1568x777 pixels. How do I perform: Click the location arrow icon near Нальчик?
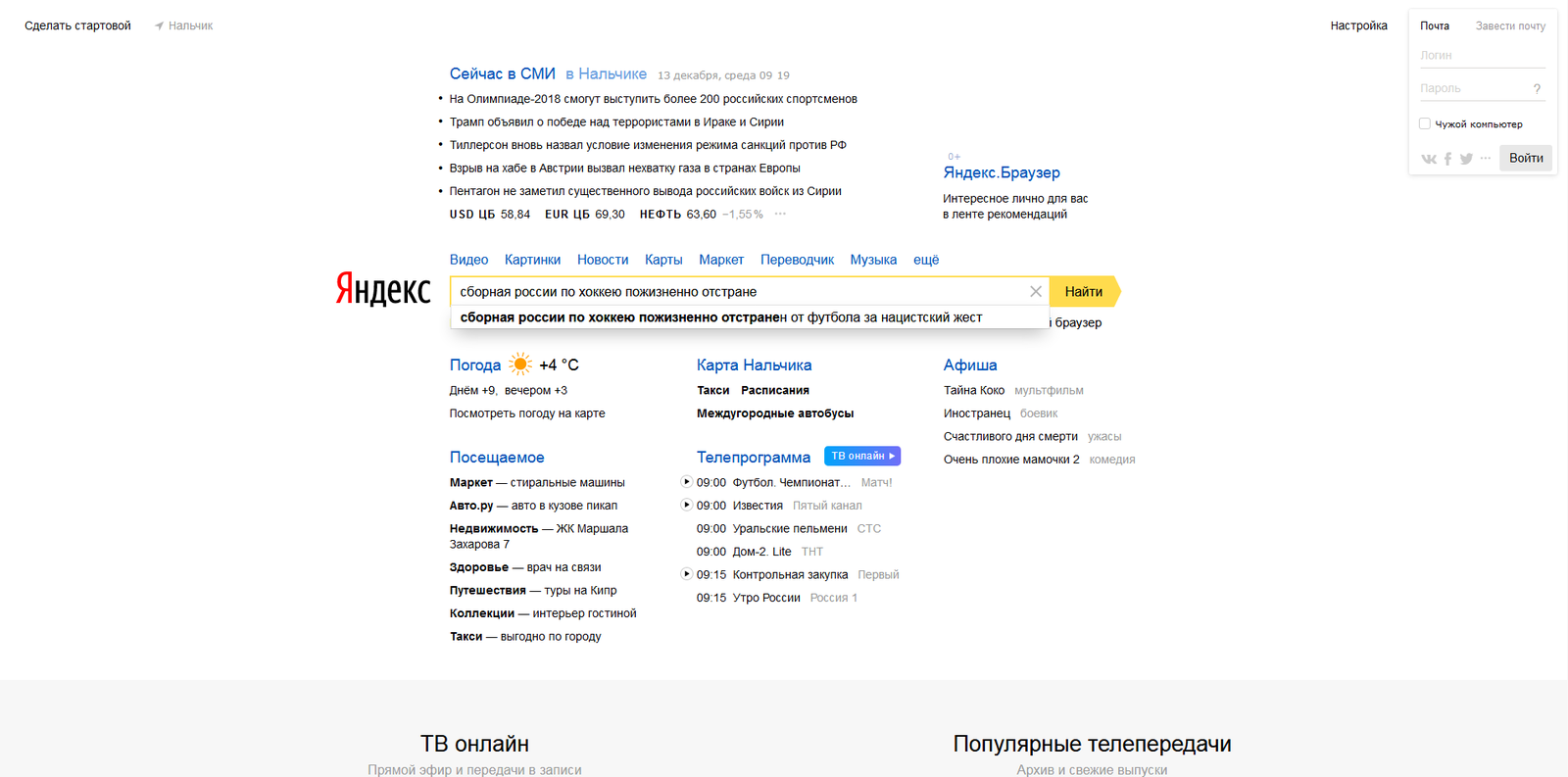(159, 25)
